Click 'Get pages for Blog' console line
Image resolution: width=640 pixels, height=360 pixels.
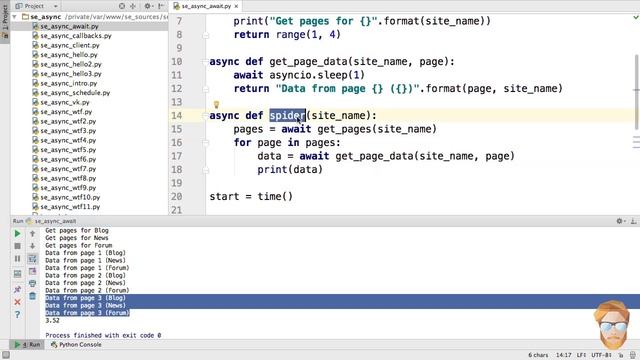click(x=77, y=230)
